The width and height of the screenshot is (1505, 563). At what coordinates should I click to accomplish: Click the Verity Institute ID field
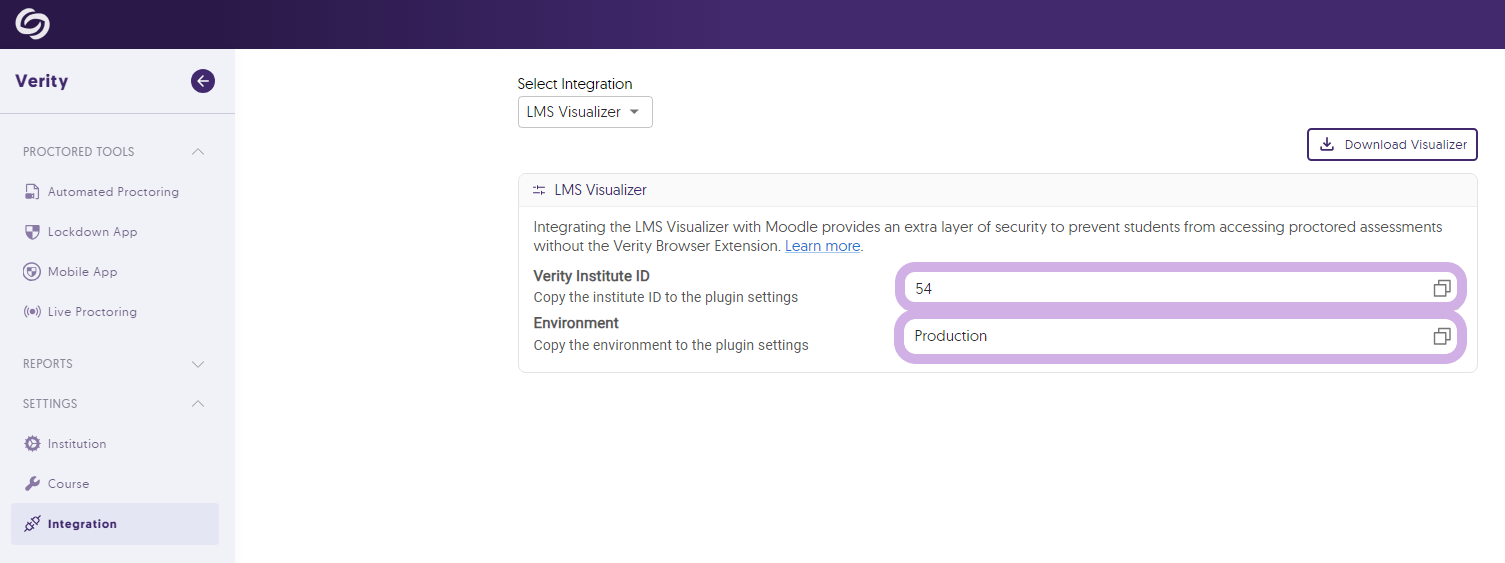1160,288
